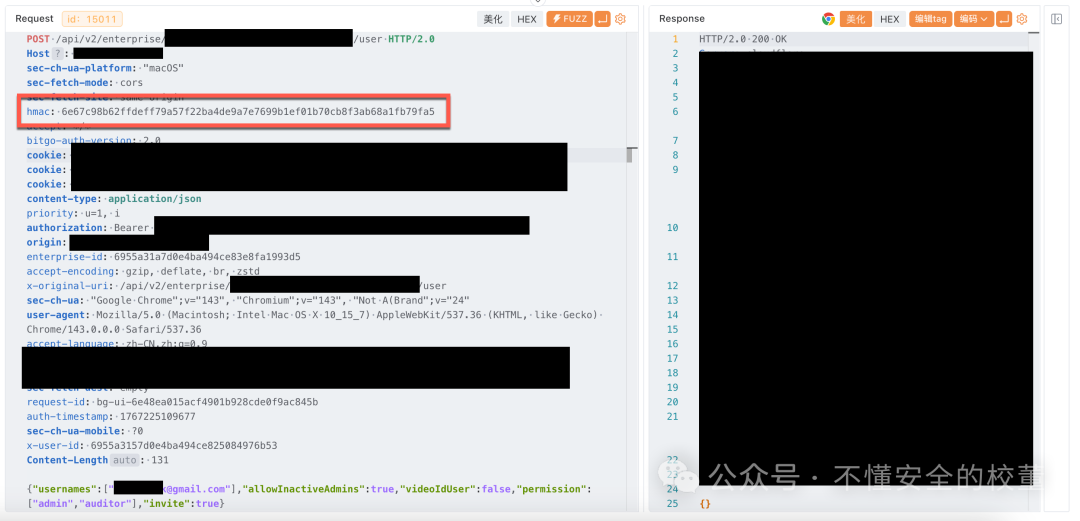
Task: Click the priority u=1, i header
Action: tap(73, 213)
